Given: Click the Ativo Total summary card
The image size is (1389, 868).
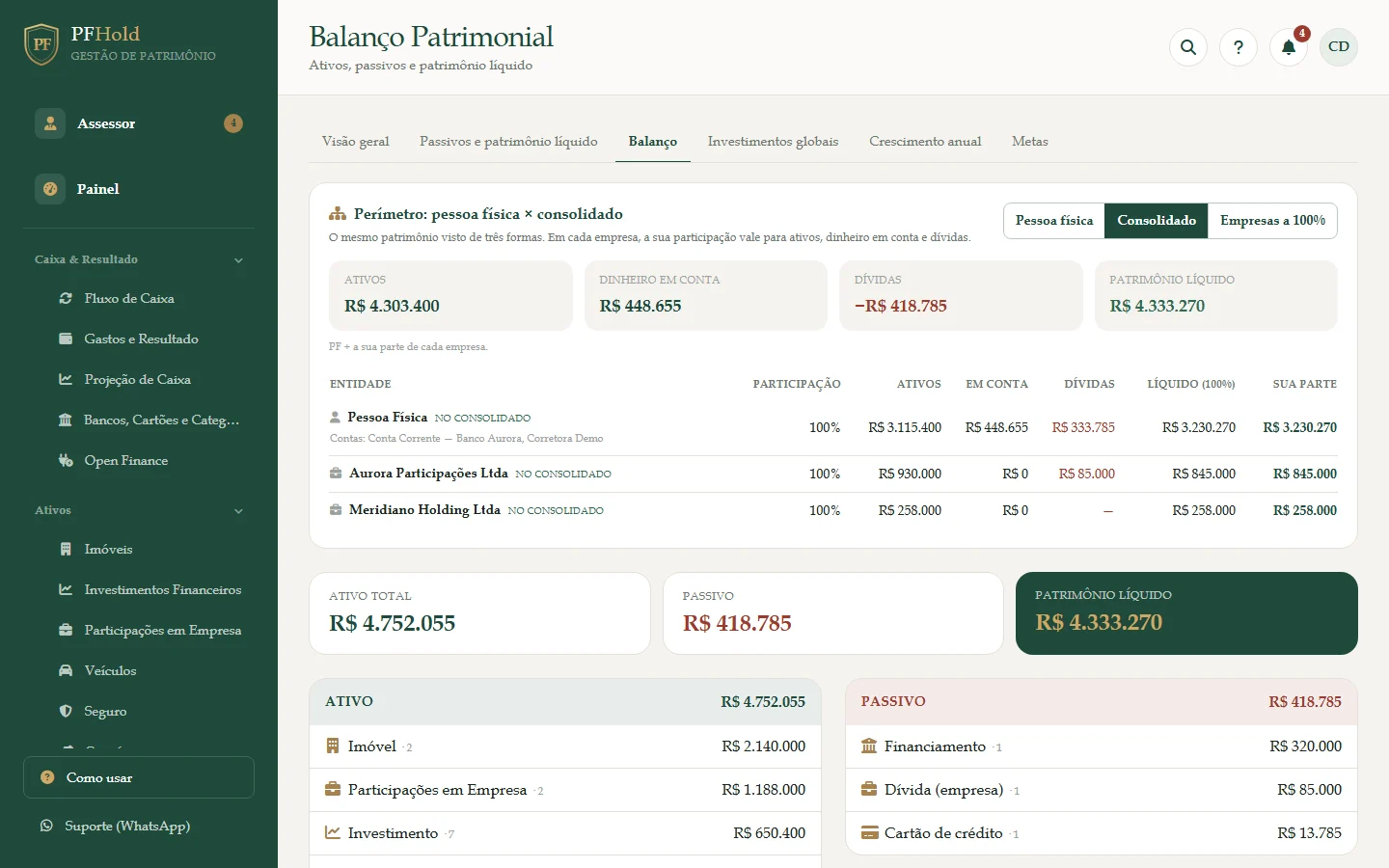Looking at the screenshot, I should 479,613.
